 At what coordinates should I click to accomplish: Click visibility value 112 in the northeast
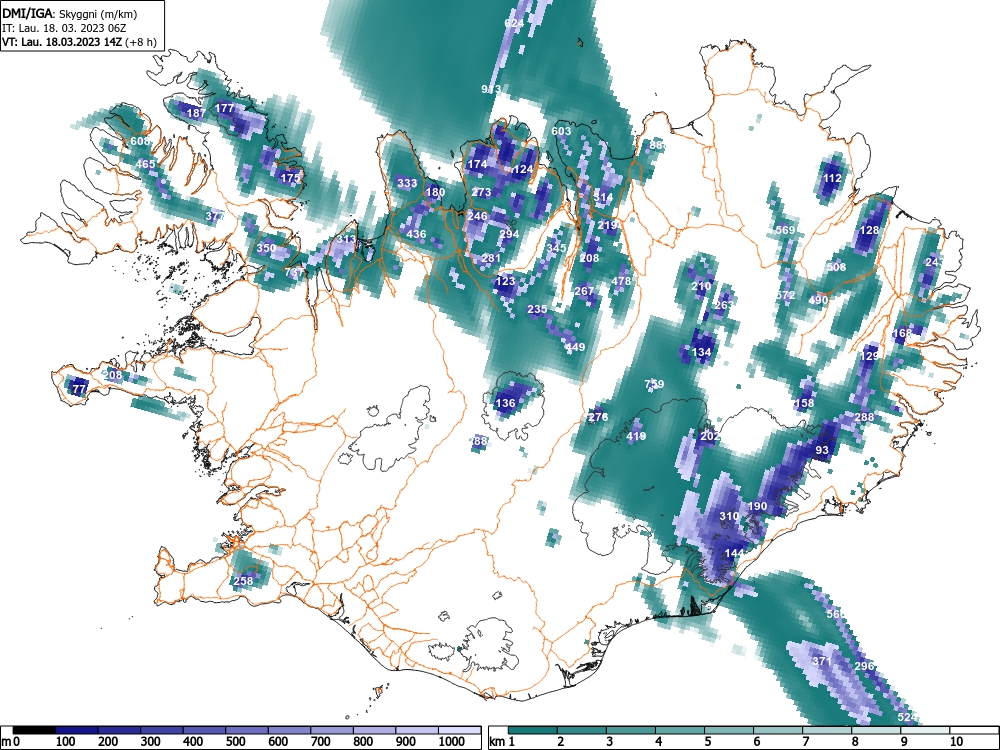[x=832, y=178]
